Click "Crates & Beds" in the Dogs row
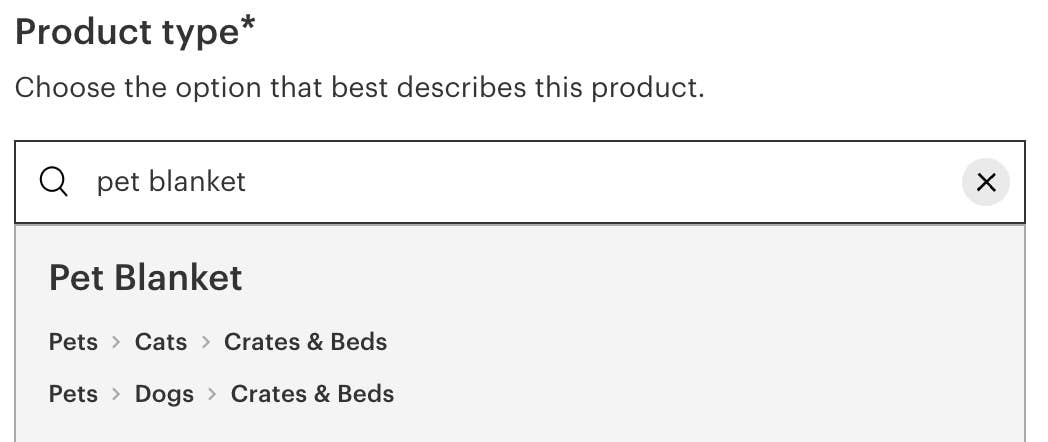 click(312, 394)
